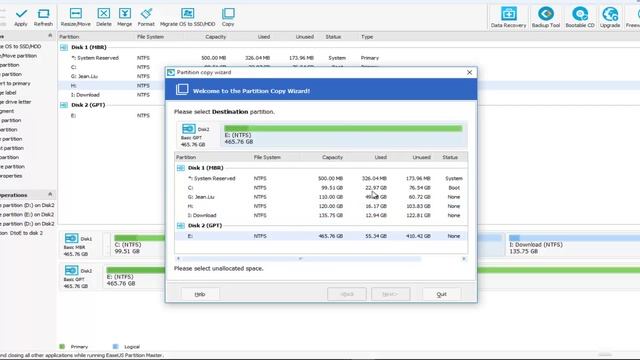Click 'Move partition' sidebar operation
This screenshot has height=360, width=640.
(18, 56)
